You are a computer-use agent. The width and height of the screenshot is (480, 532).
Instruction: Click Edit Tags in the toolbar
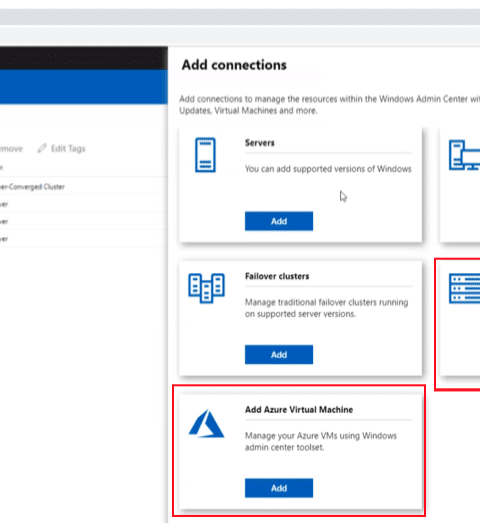coord(61,148)
